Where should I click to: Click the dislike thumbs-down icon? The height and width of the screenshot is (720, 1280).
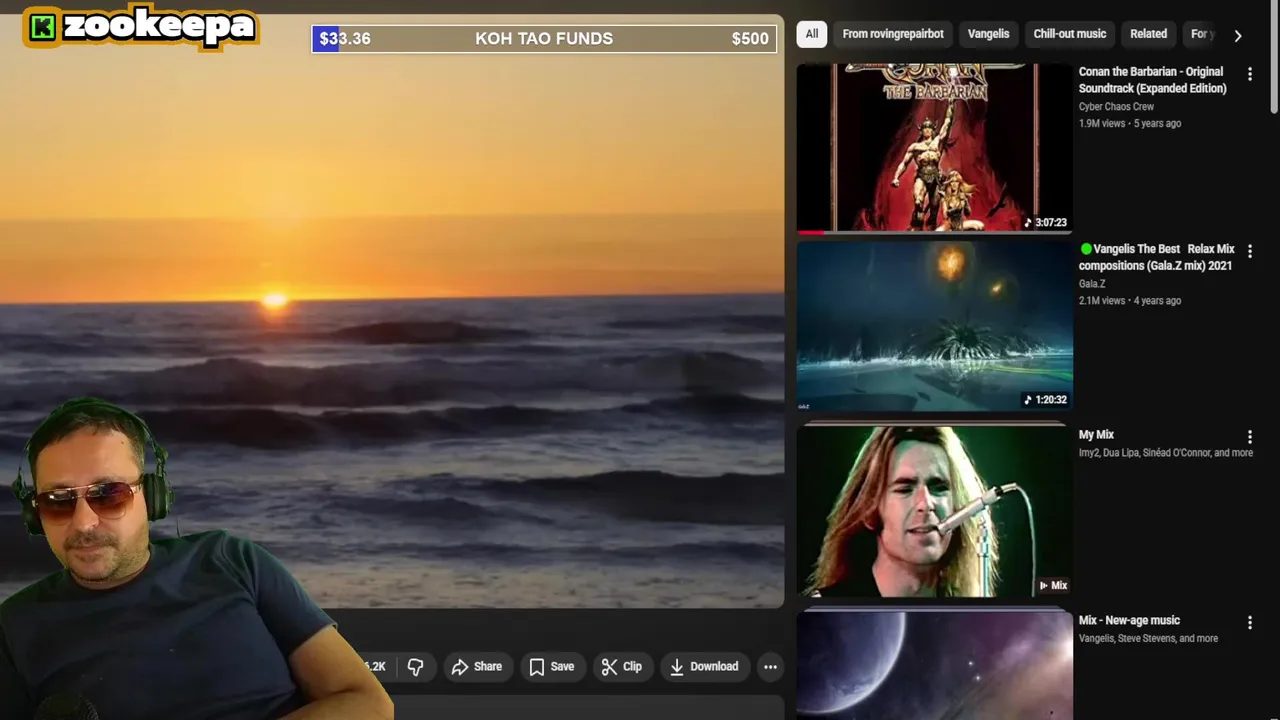click(415, 667)
